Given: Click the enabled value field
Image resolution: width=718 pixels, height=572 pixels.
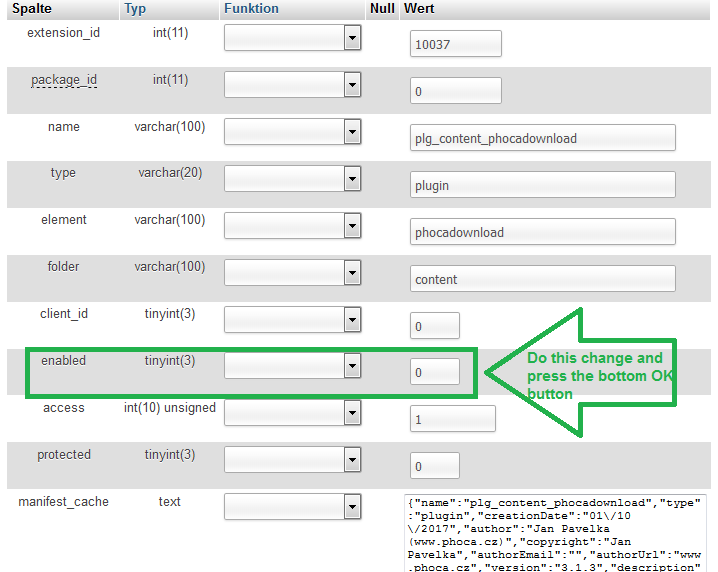Looking at the screenshot, I should [x=435, y=372].
